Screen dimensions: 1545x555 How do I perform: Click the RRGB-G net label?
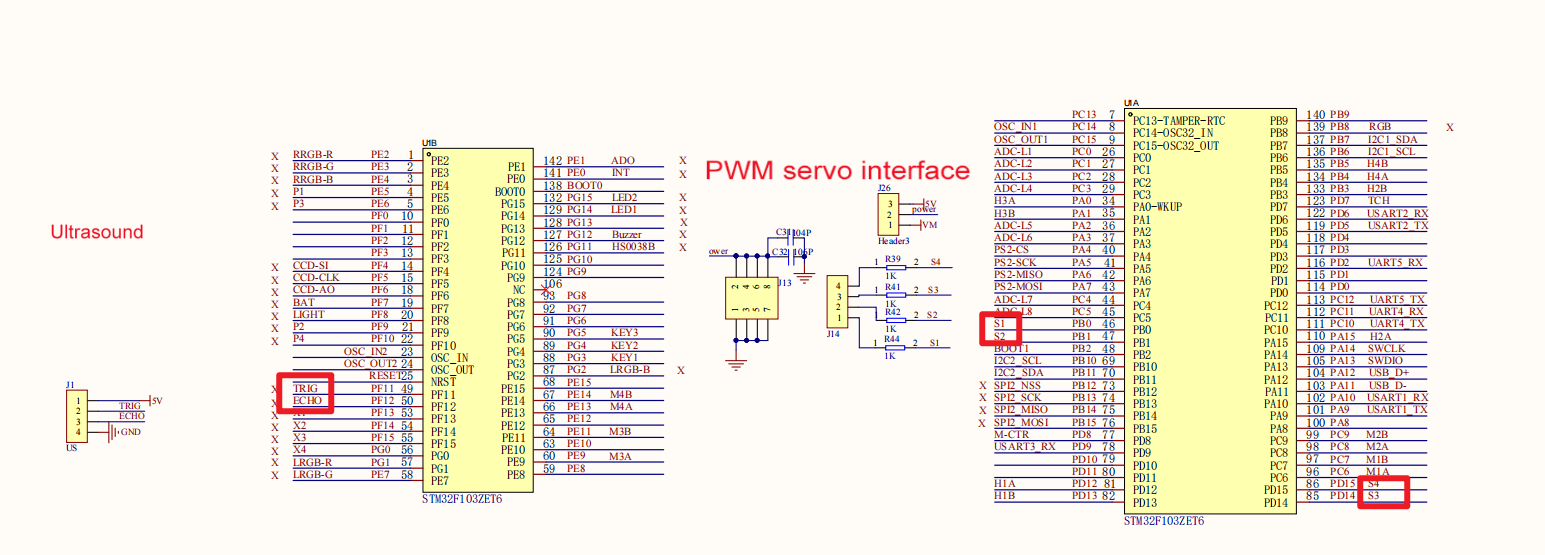point(313,166)
